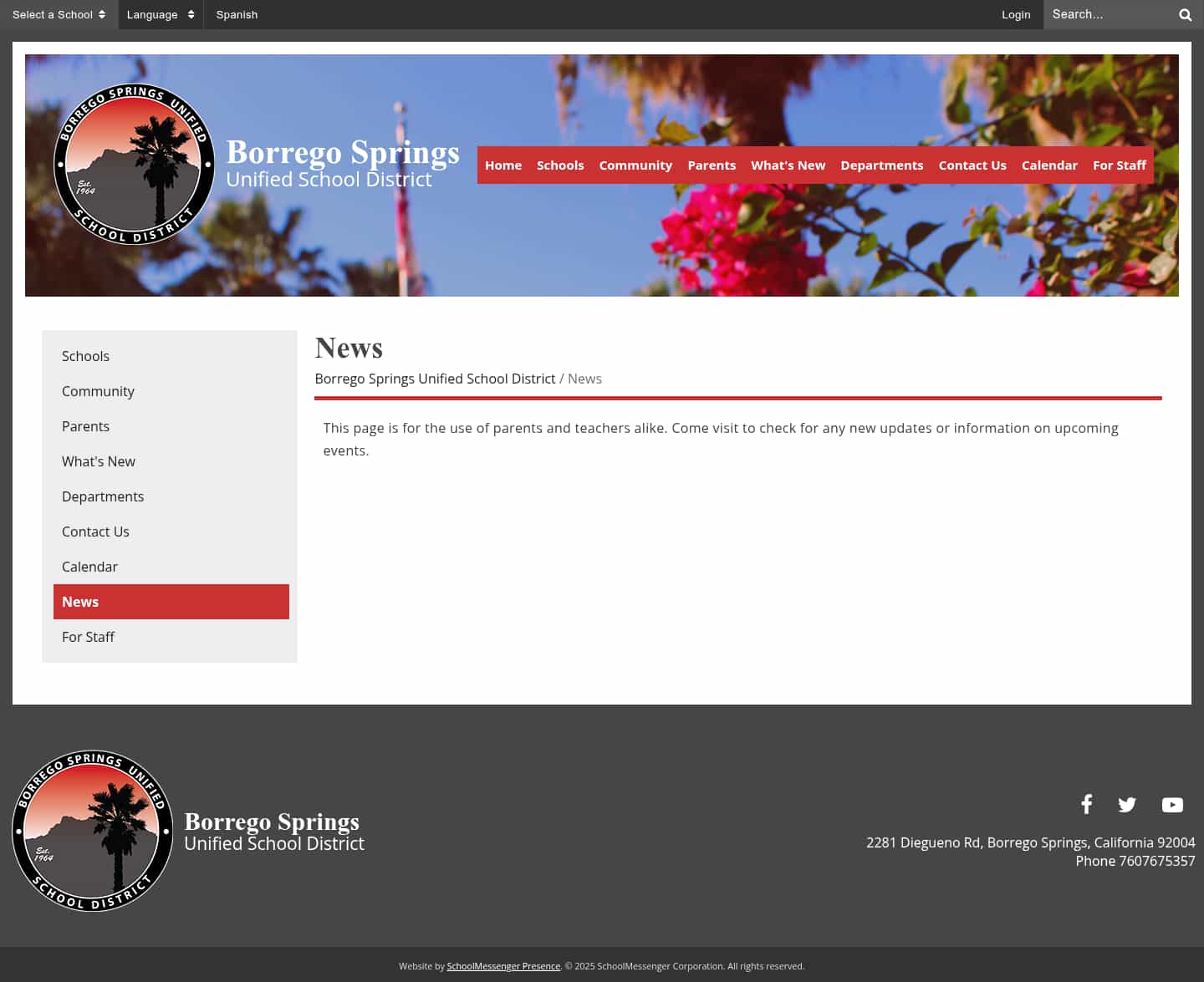Select Contact Us in the left sidebar
The image size is (1204, 982).
[x=95, y=532]
